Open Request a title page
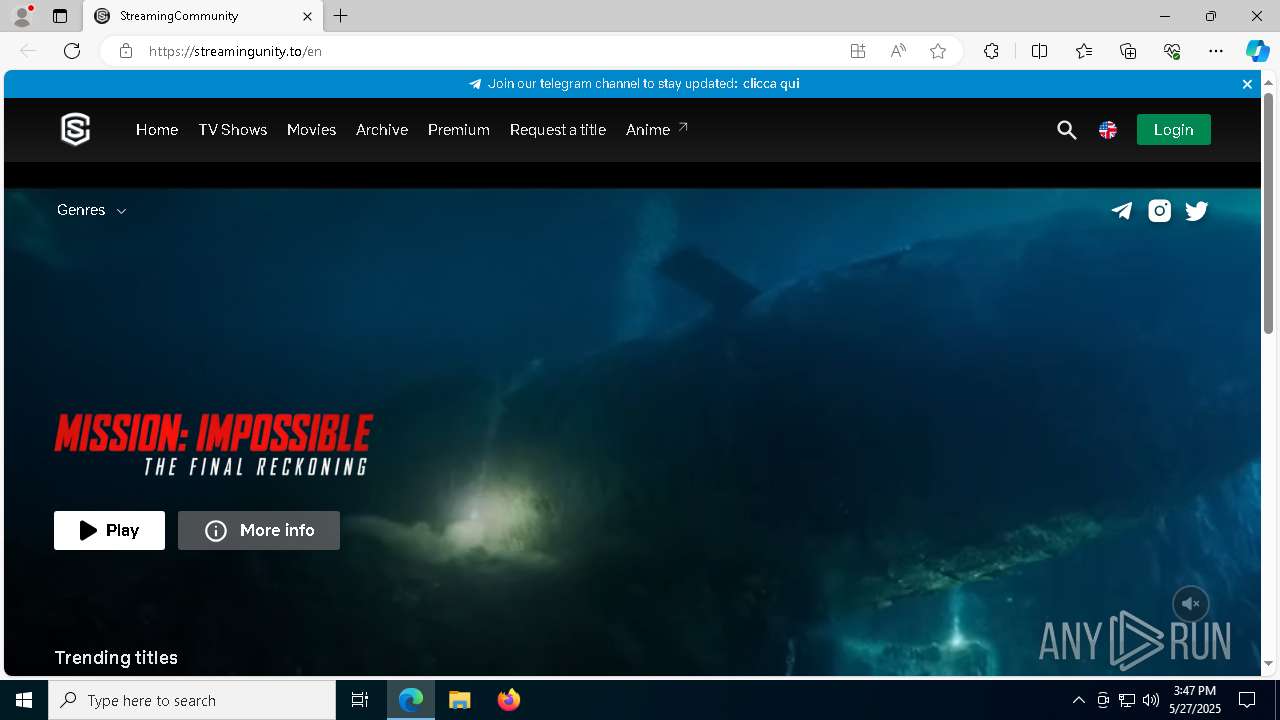The height and width of the screenshot is (720, 1280). pyautogui.click(x=558, y=130)
